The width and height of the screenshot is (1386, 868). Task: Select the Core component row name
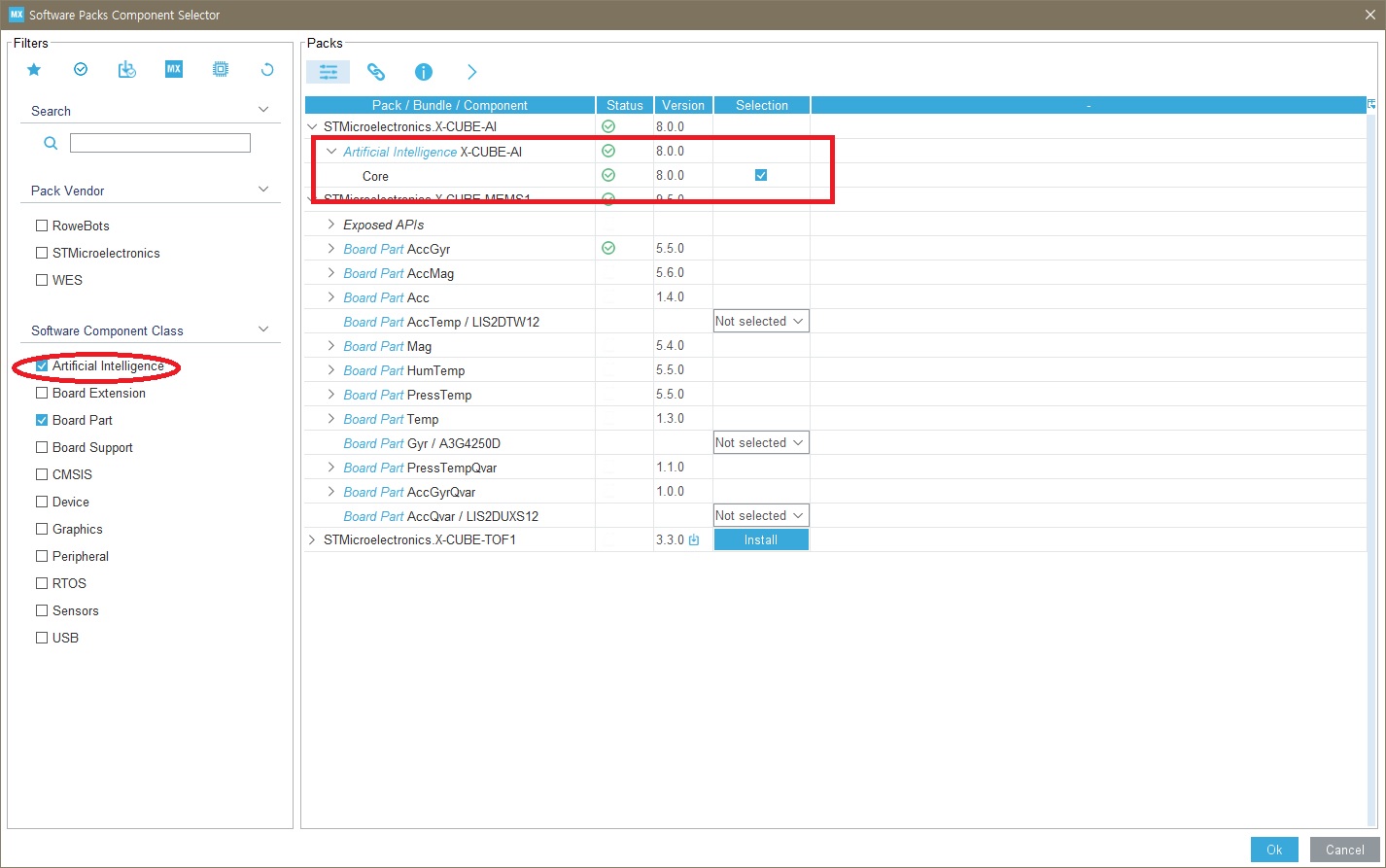coord(375,176)
